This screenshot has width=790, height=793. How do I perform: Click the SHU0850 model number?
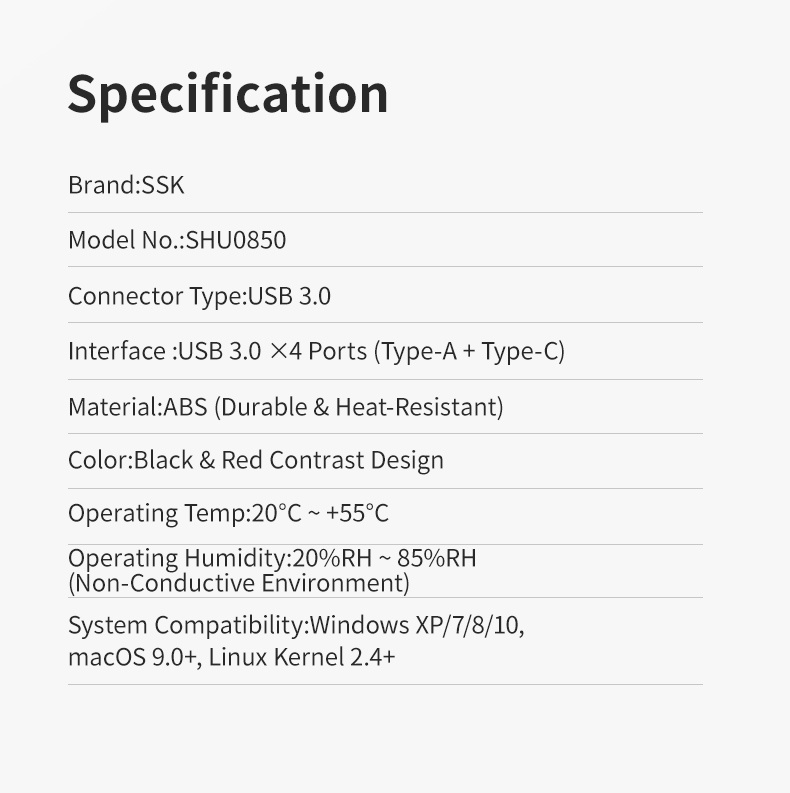click(236, 240)
